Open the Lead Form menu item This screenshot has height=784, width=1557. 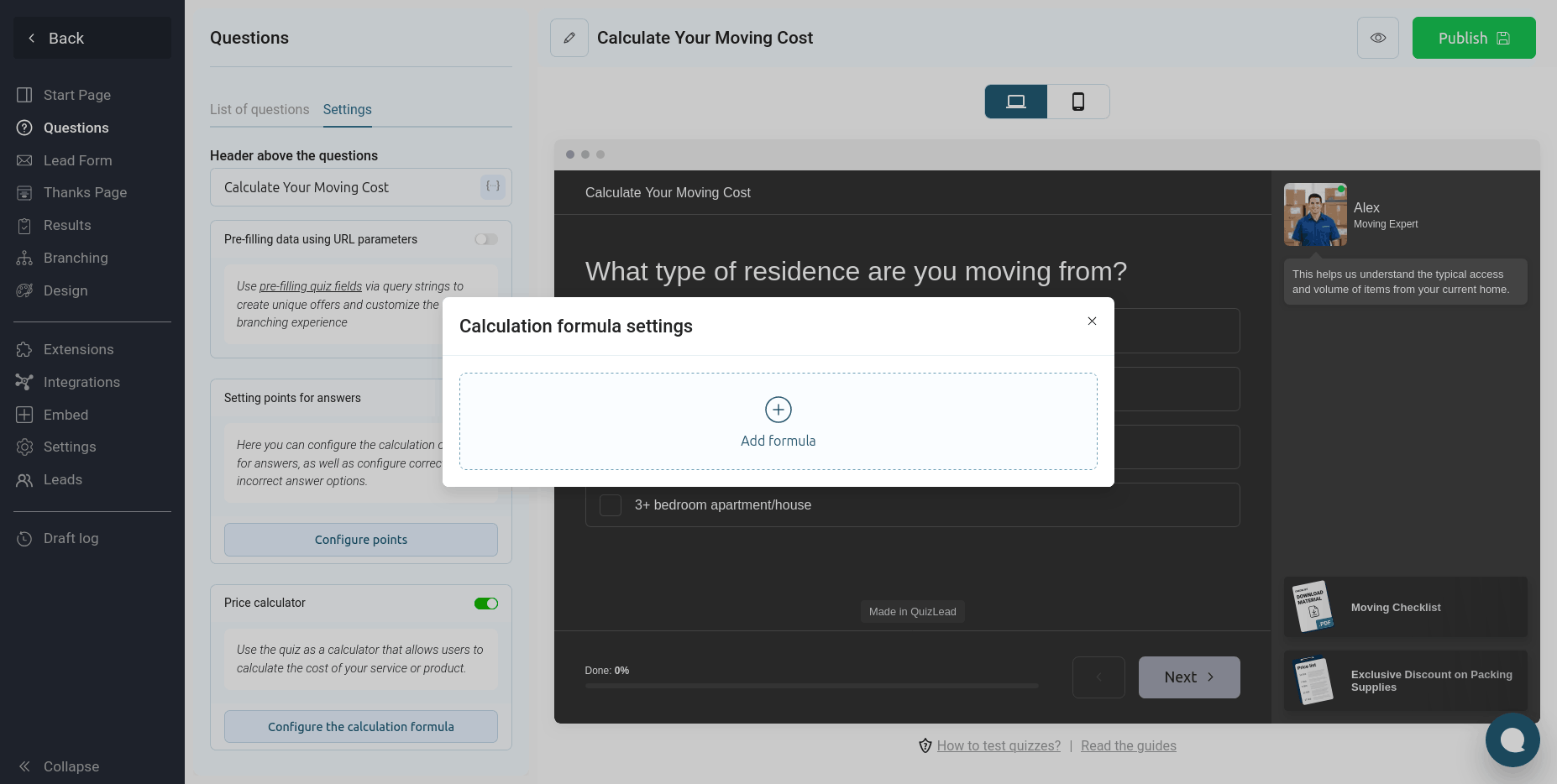(77, 160)
